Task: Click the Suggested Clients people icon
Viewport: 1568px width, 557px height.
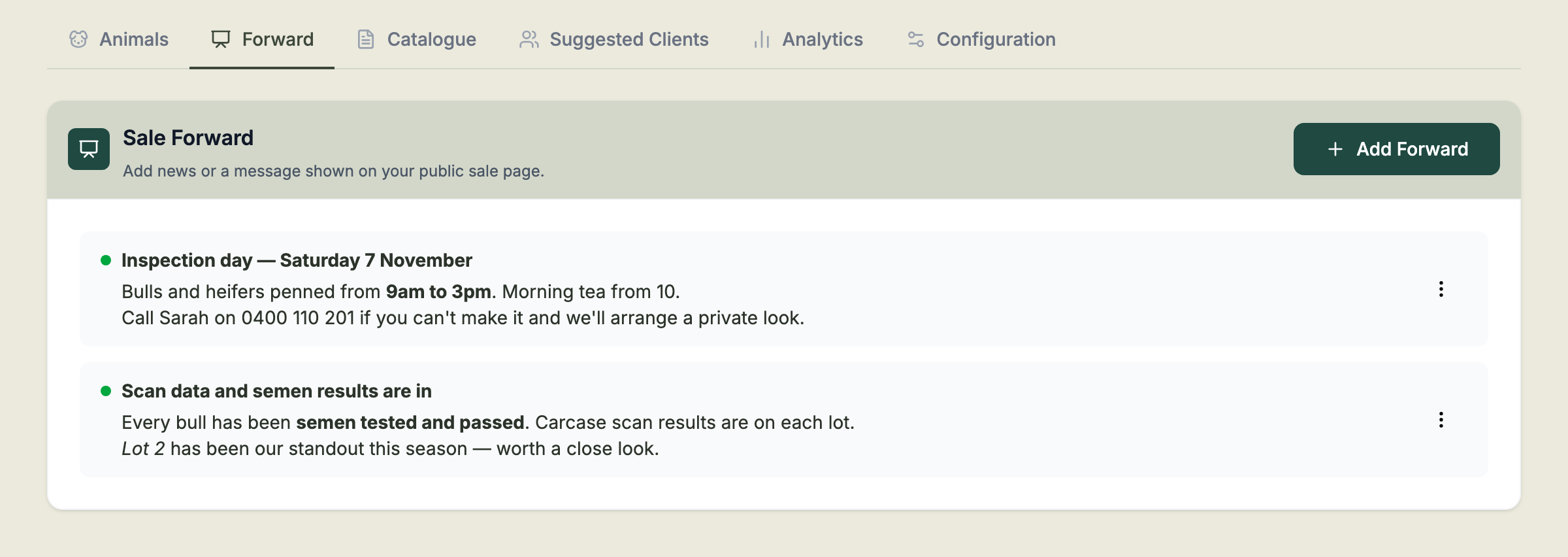Action: (529, 39)
